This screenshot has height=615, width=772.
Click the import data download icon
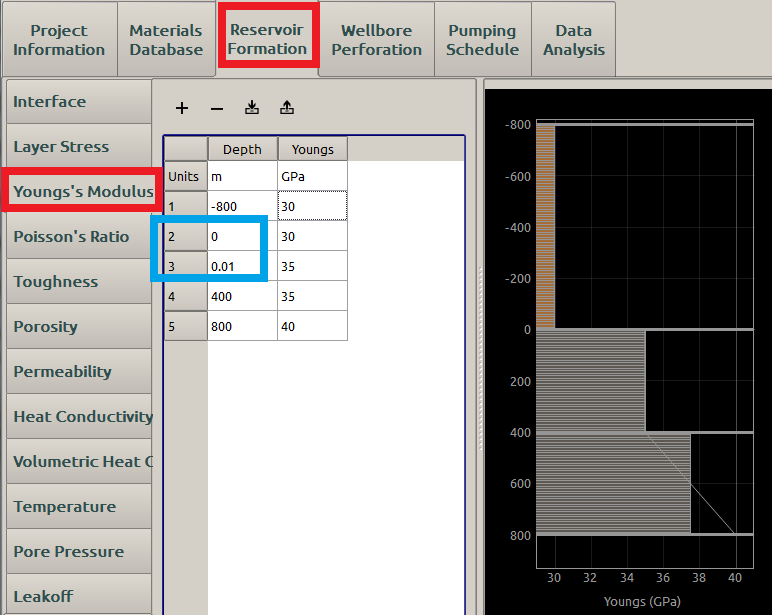252,107
